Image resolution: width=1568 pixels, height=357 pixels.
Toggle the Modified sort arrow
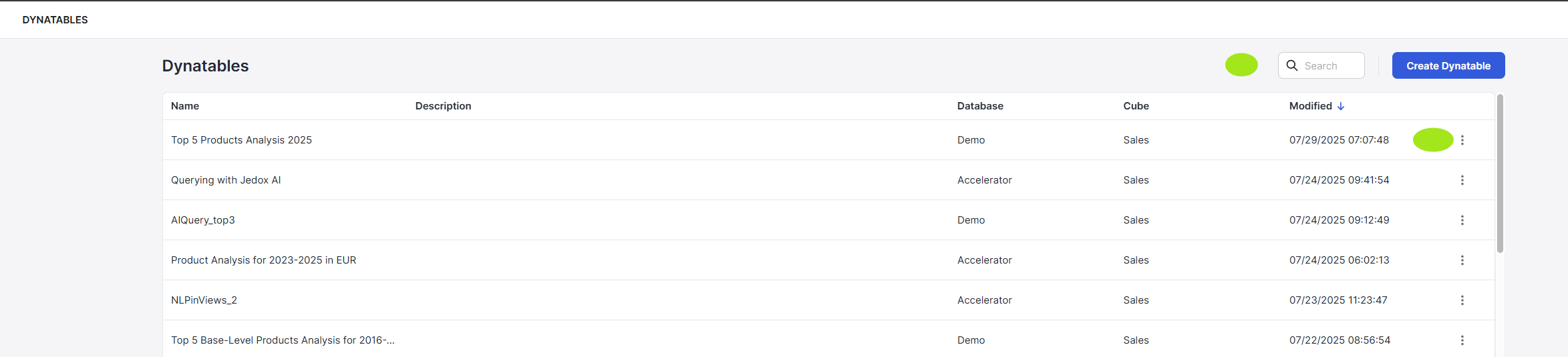(x=1340, y=106)
